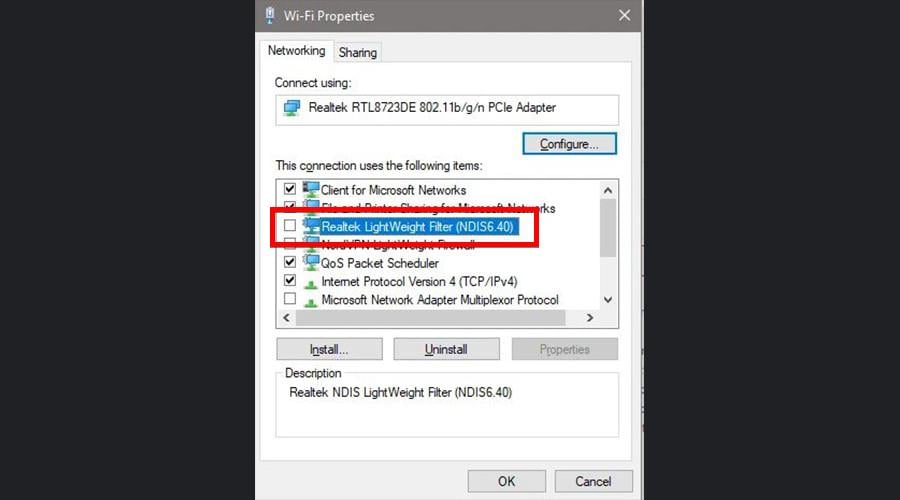Close the Wi-Fi Properties dialog
Viewport: 900px width, 500px height.
click(624, 15)
